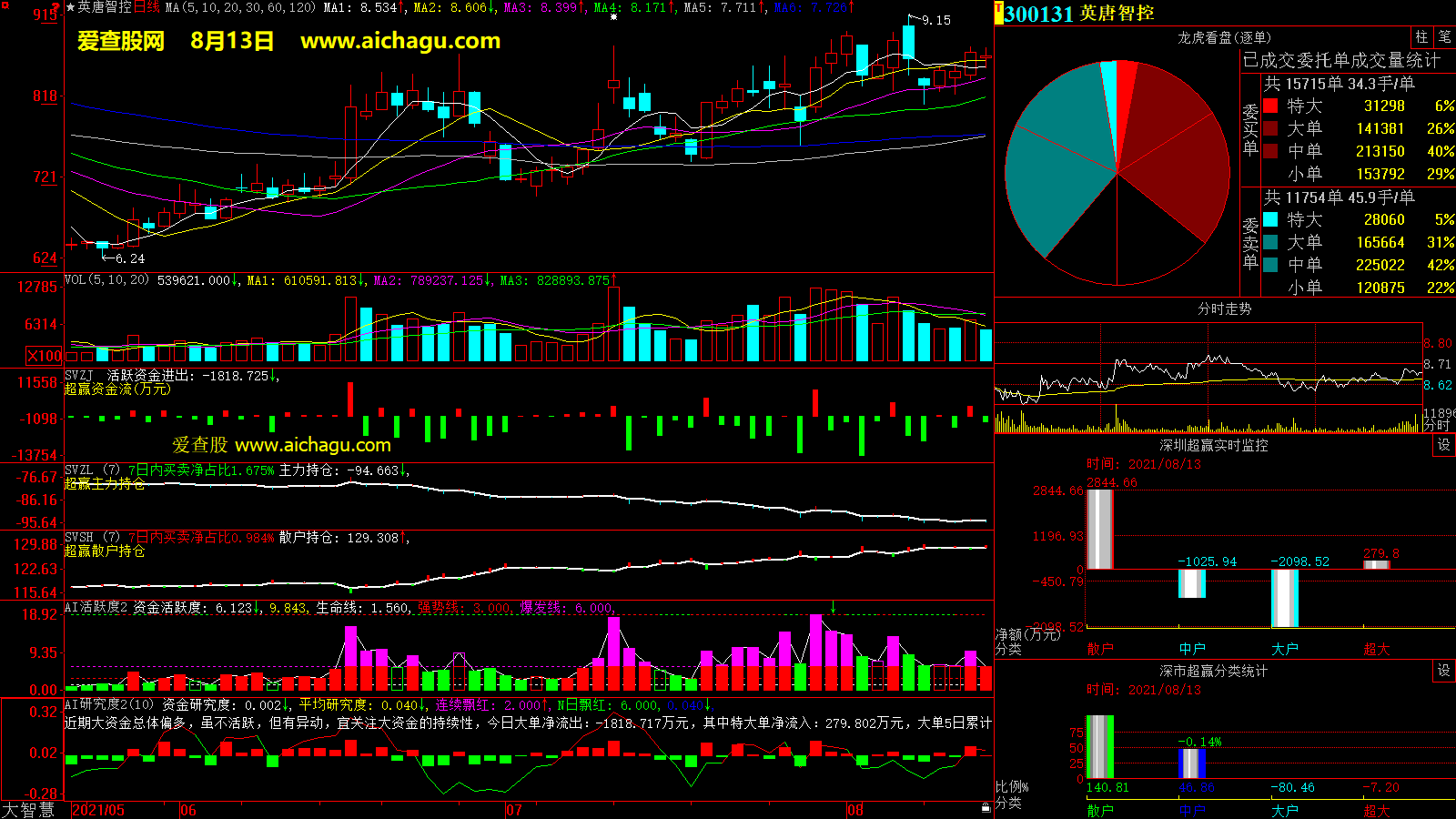
Task: Click the yellow T marker beside 300131
Action: (x=998, y=14)
